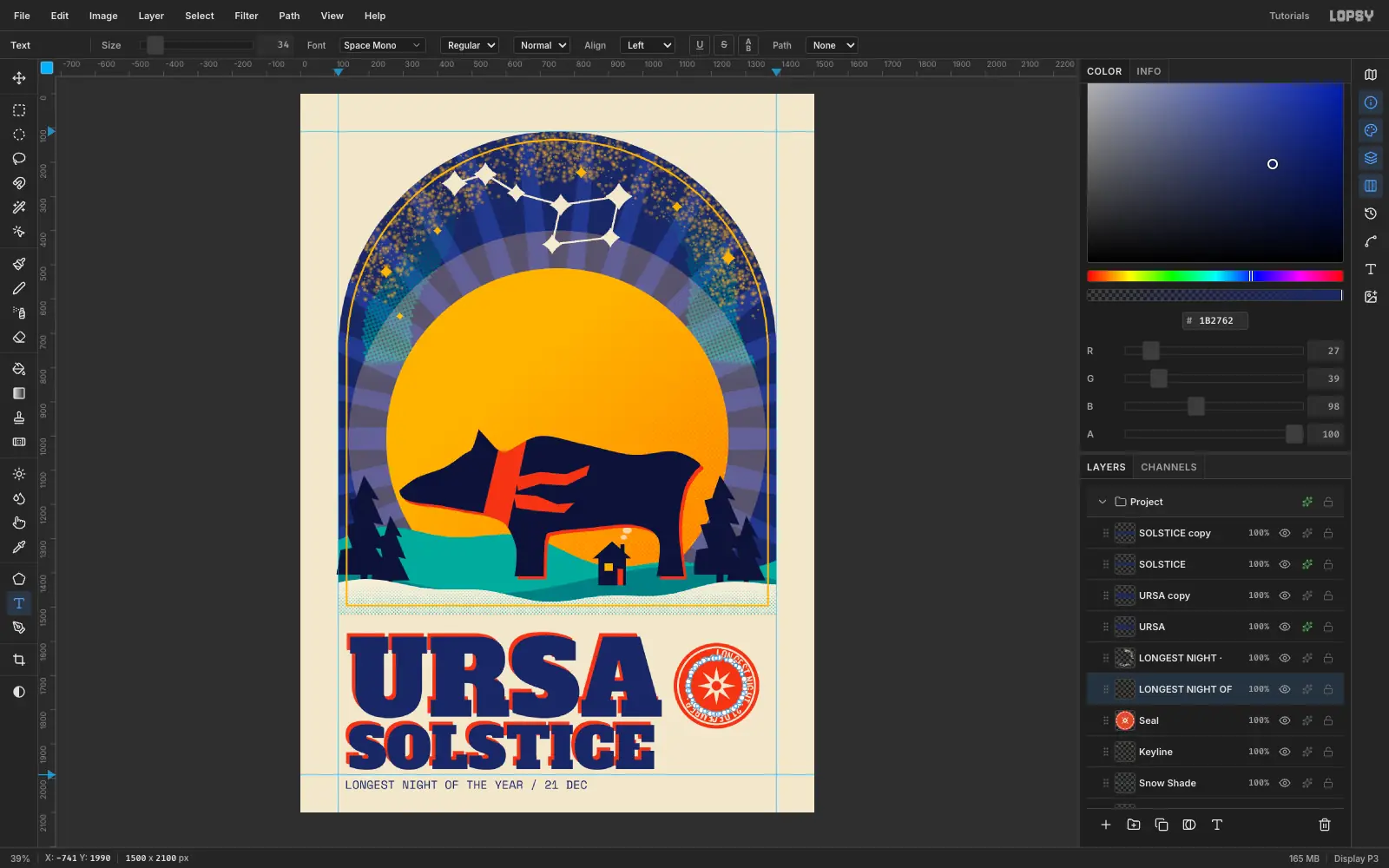Hide the Seal layer
This screenshot has height=868, width=1389.
tap(1285, 720)
